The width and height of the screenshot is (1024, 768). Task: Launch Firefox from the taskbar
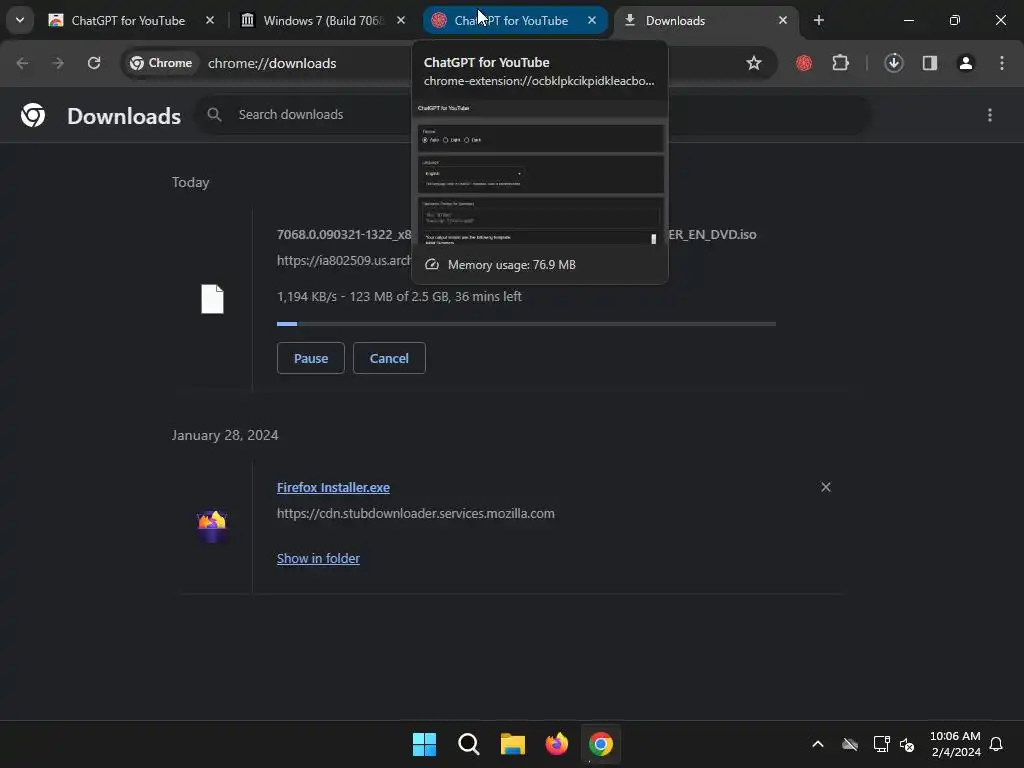pyautogui.click(x=557, y=744)
